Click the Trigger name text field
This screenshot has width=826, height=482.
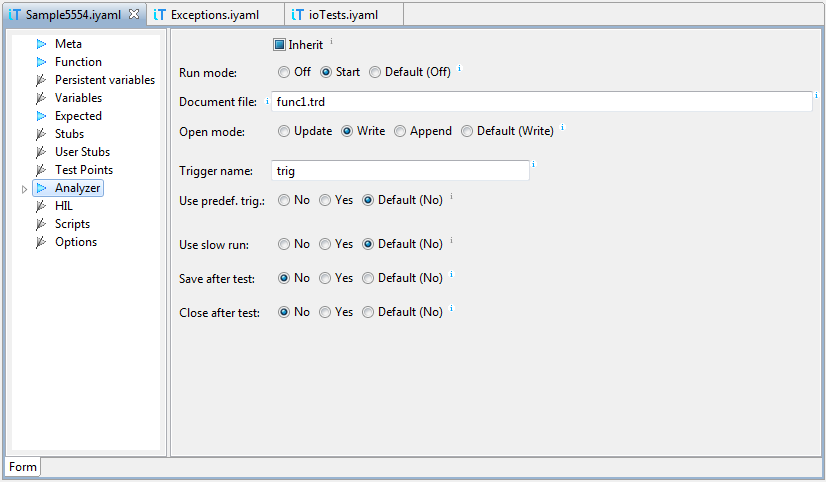pyautogui.click(x=400, y=171)
